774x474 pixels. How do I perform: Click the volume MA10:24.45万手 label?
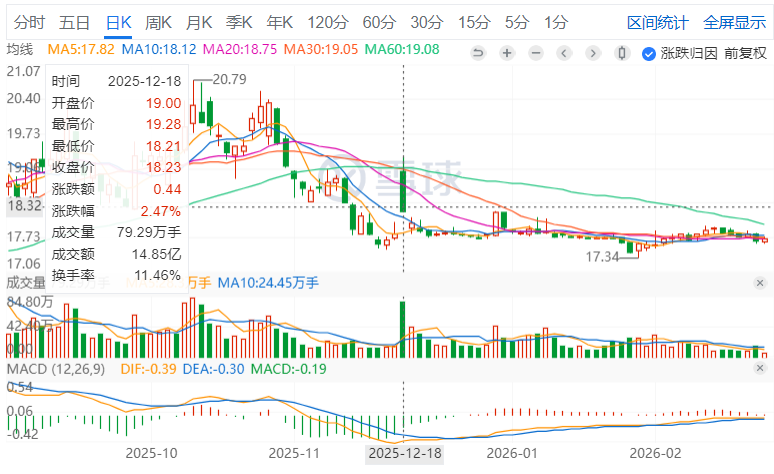(x=268, y=283)
